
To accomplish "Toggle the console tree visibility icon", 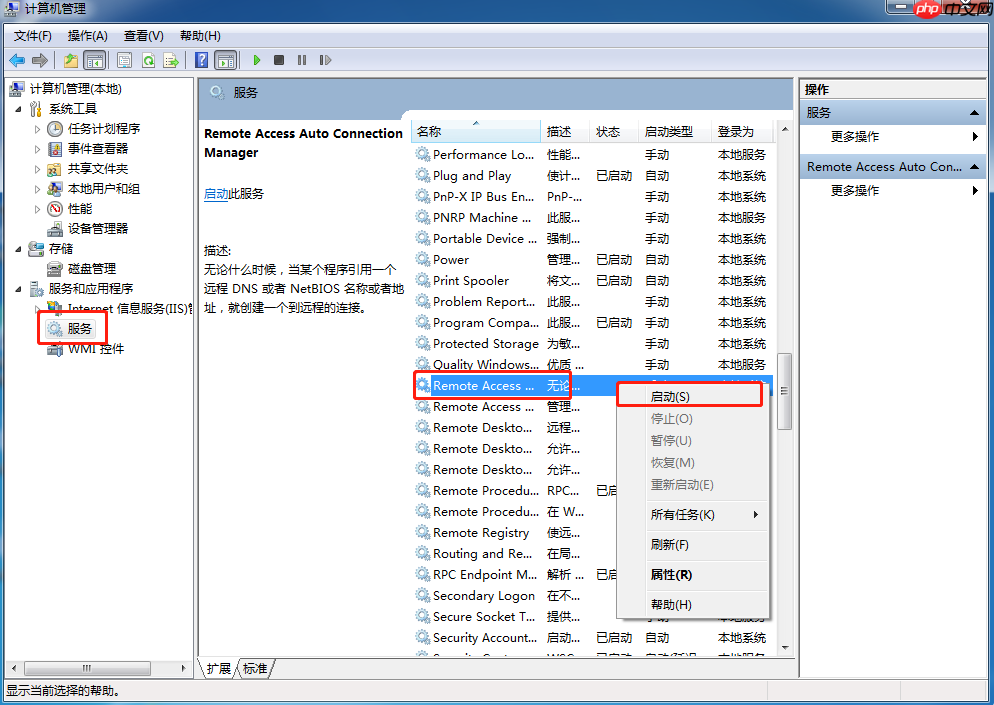I will pos(93,60).
